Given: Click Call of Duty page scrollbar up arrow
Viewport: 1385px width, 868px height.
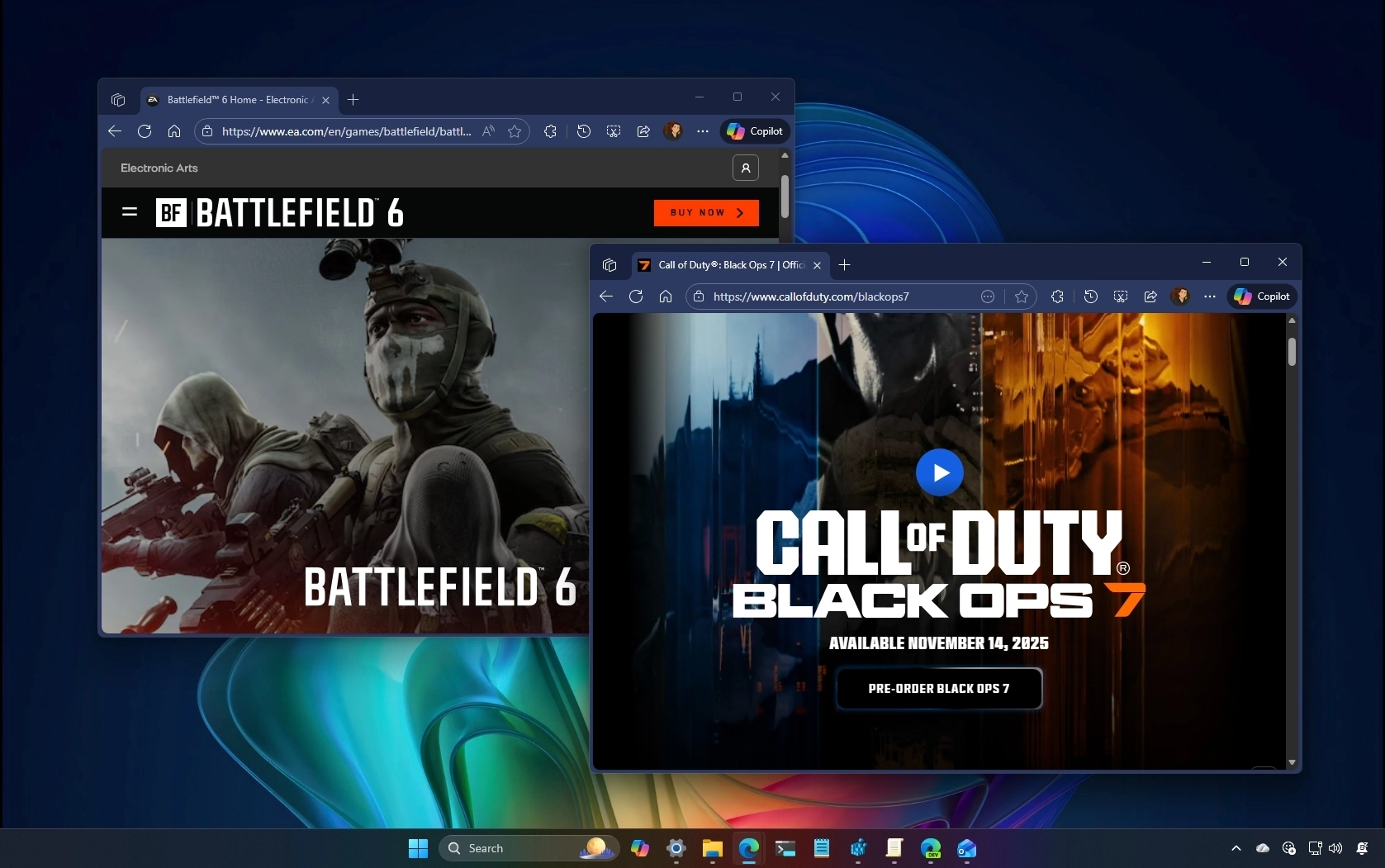Looking at the screenshot, I should tap(1292, 320).
